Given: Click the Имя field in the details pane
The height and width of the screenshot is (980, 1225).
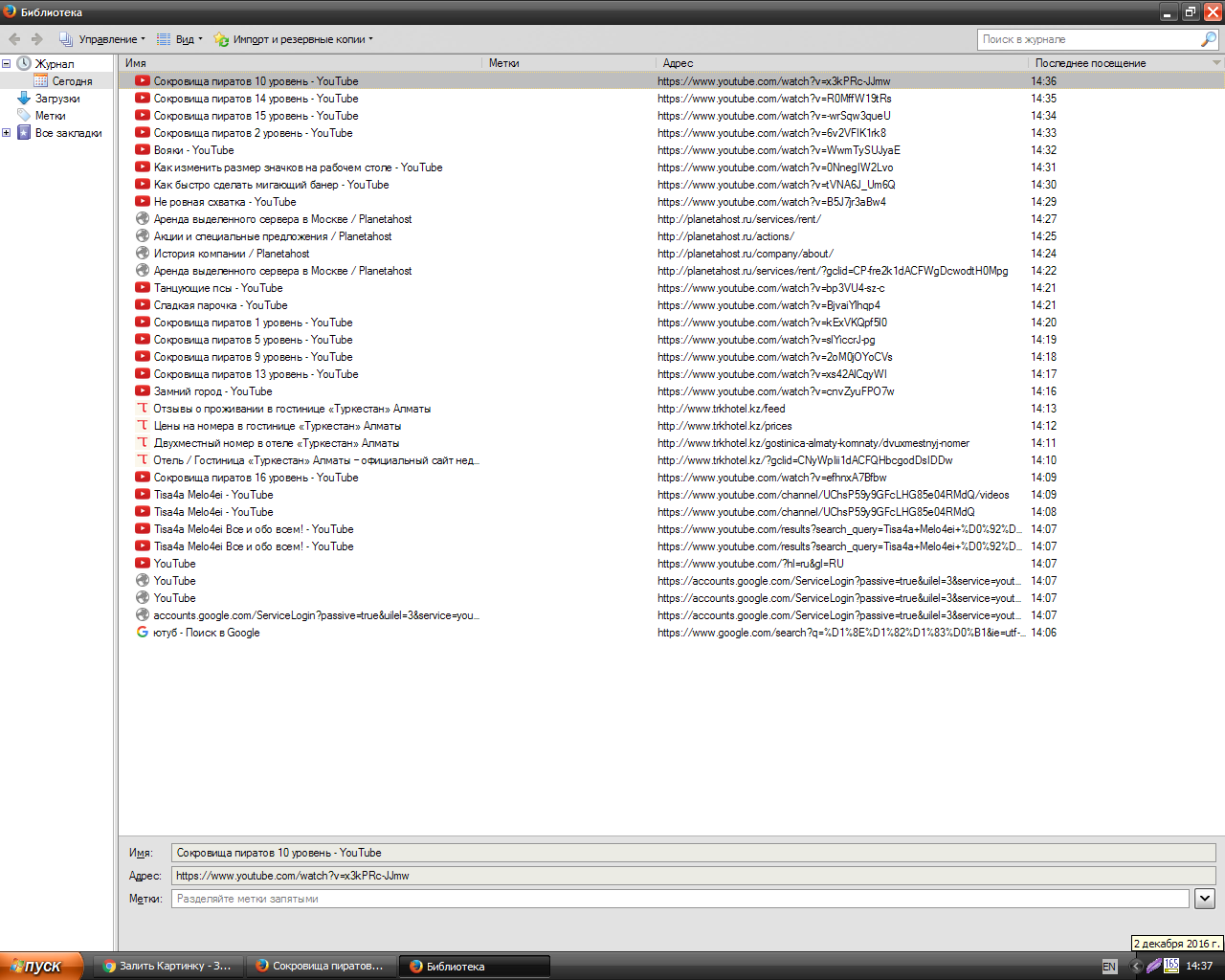Looking at the screenshot, I should pyautogui.click(x=693, y=853).
